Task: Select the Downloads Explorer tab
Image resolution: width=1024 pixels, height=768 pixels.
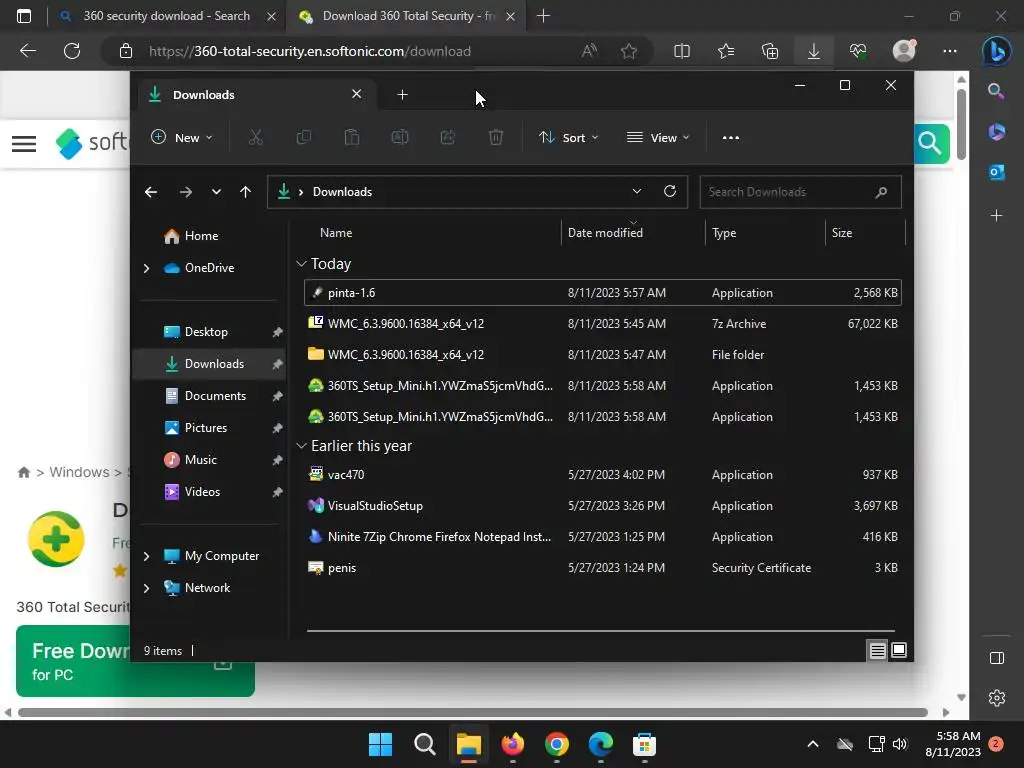Action: click(x=255, y=95)
